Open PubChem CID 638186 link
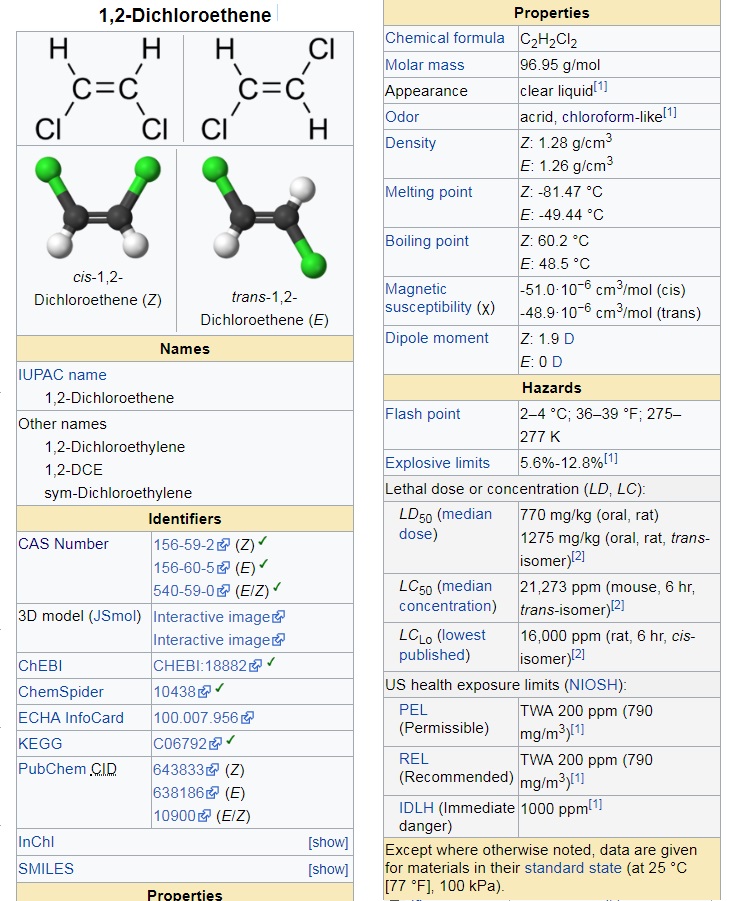Viewport: 731px width, 901px height. click(x=186, y=792)
